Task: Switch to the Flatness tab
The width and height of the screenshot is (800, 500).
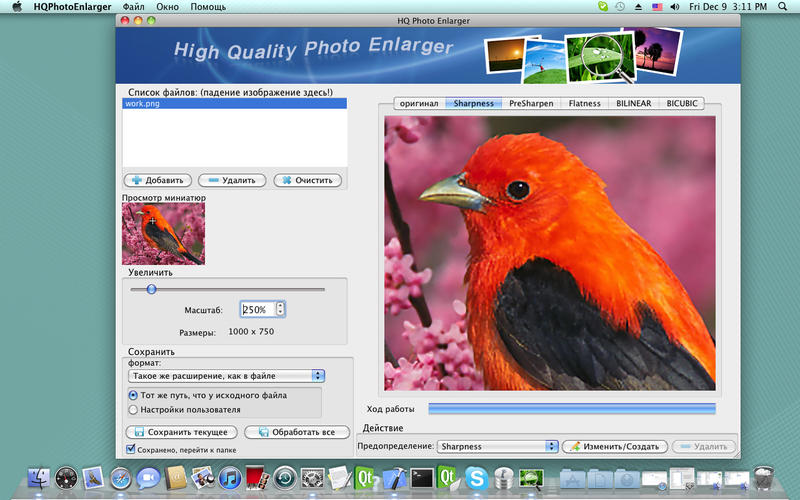Action: pos(585,103)
